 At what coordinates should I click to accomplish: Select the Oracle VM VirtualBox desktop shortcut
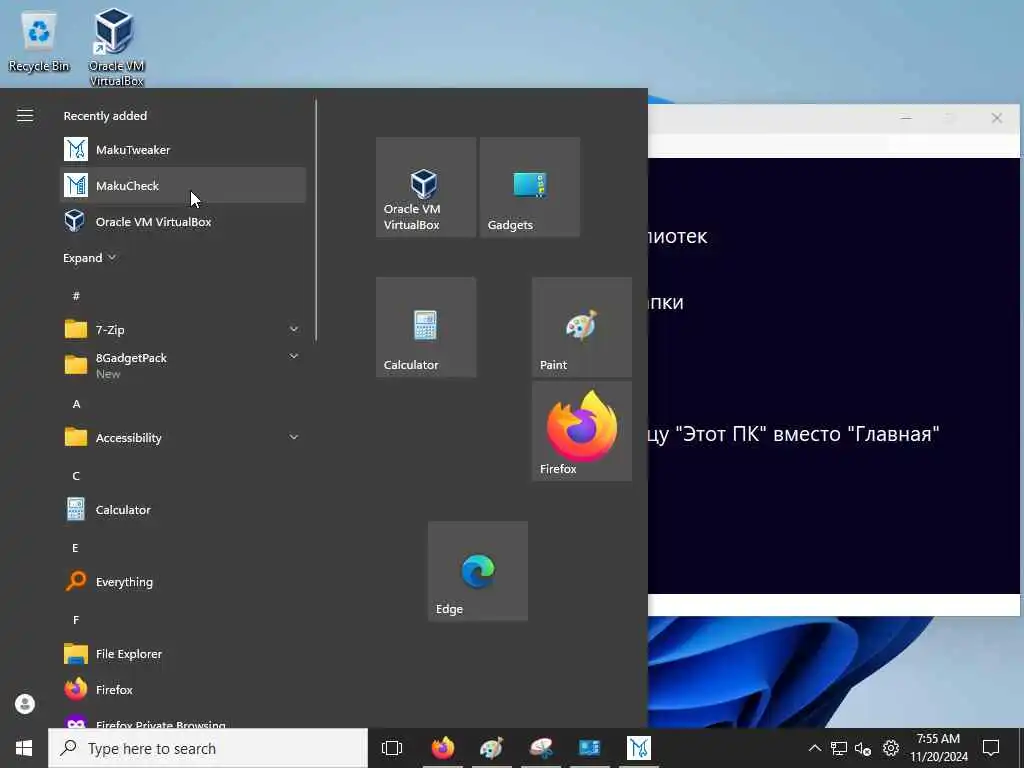pos(116,47)
